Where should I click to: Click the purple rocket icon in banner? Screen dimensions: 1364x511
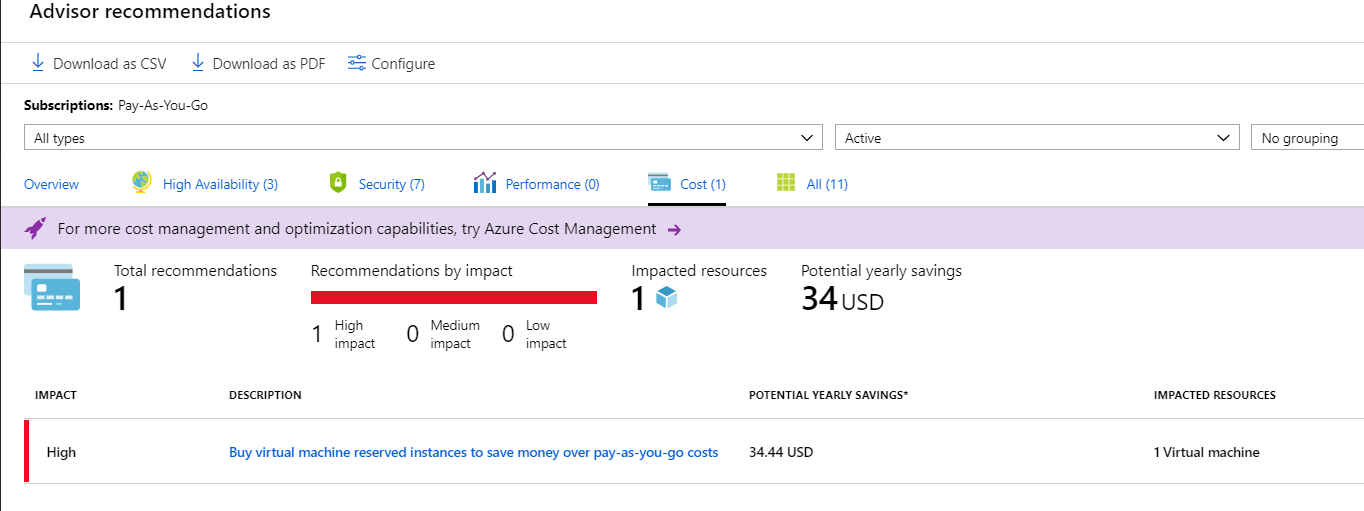[x=36, y=228]
